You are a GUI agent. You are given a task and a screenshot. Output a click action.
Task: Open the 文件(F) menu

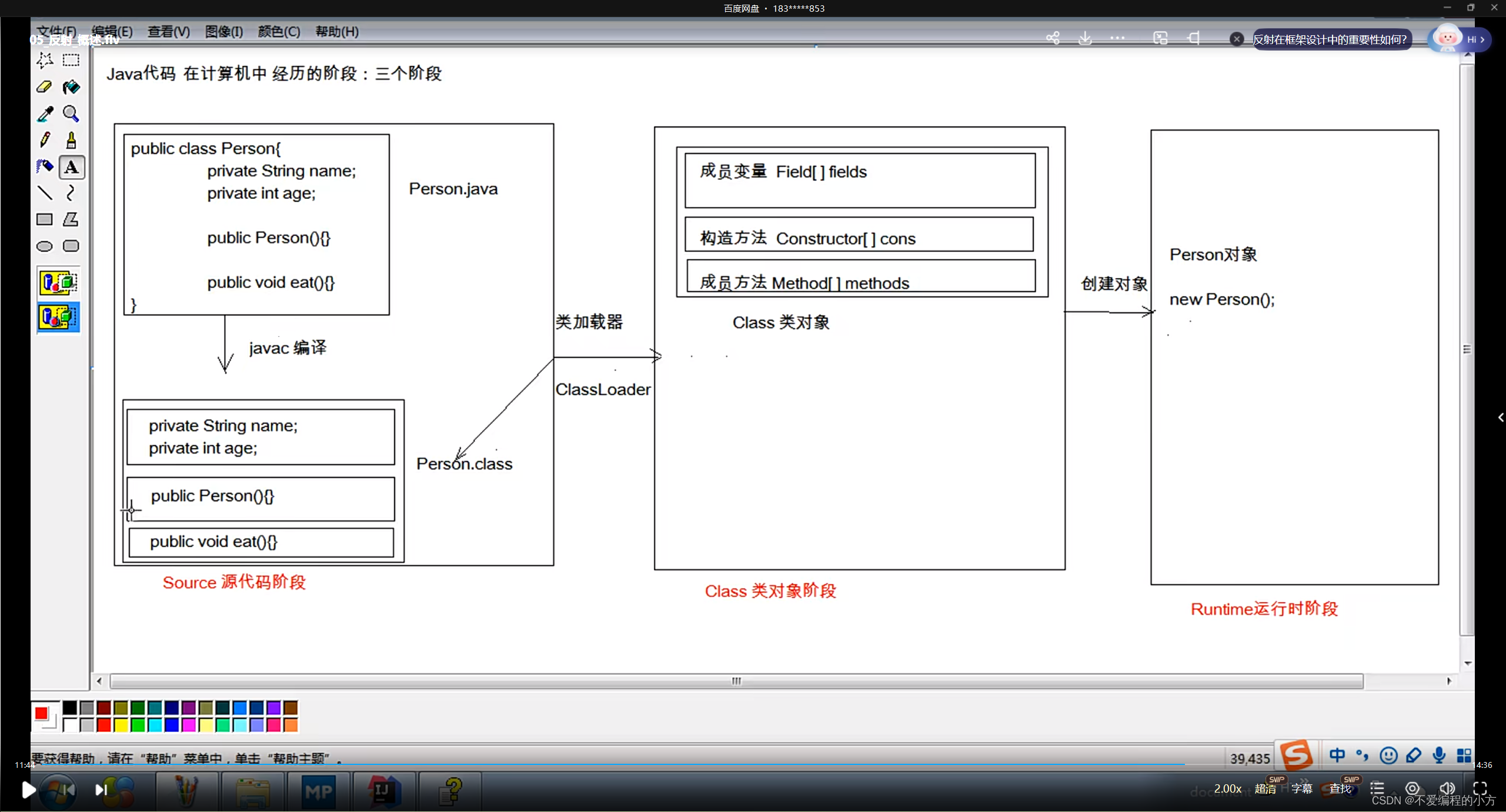(57, 32)
